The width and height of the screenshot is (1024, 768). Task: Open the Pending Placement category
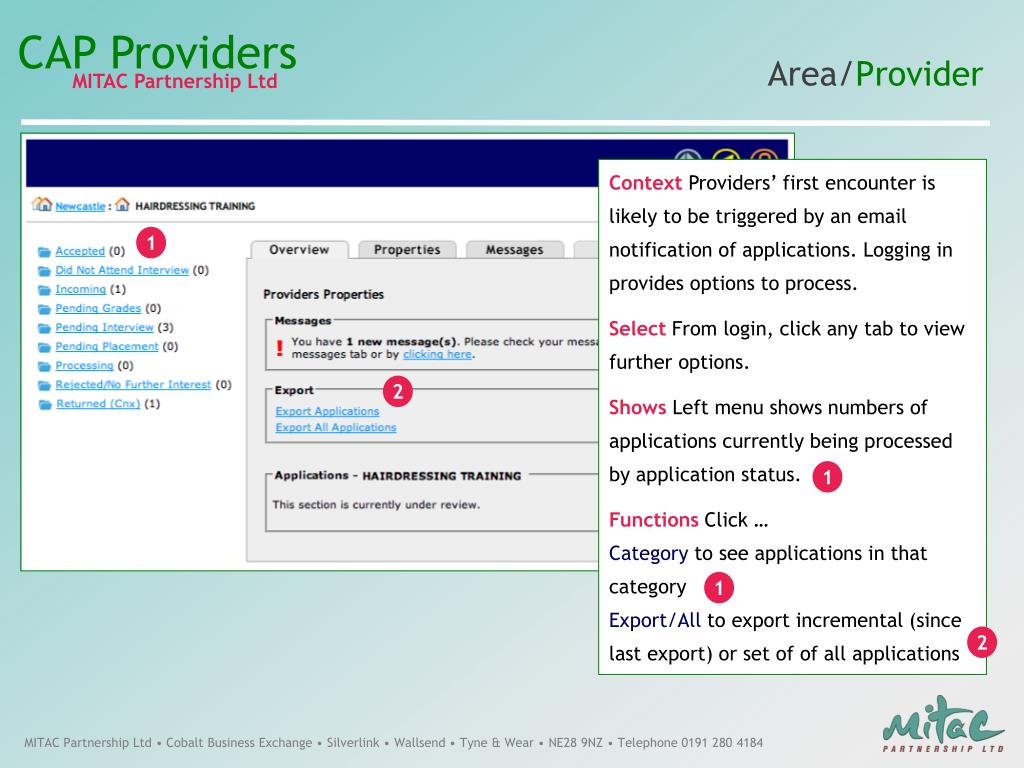click(107, 346)
